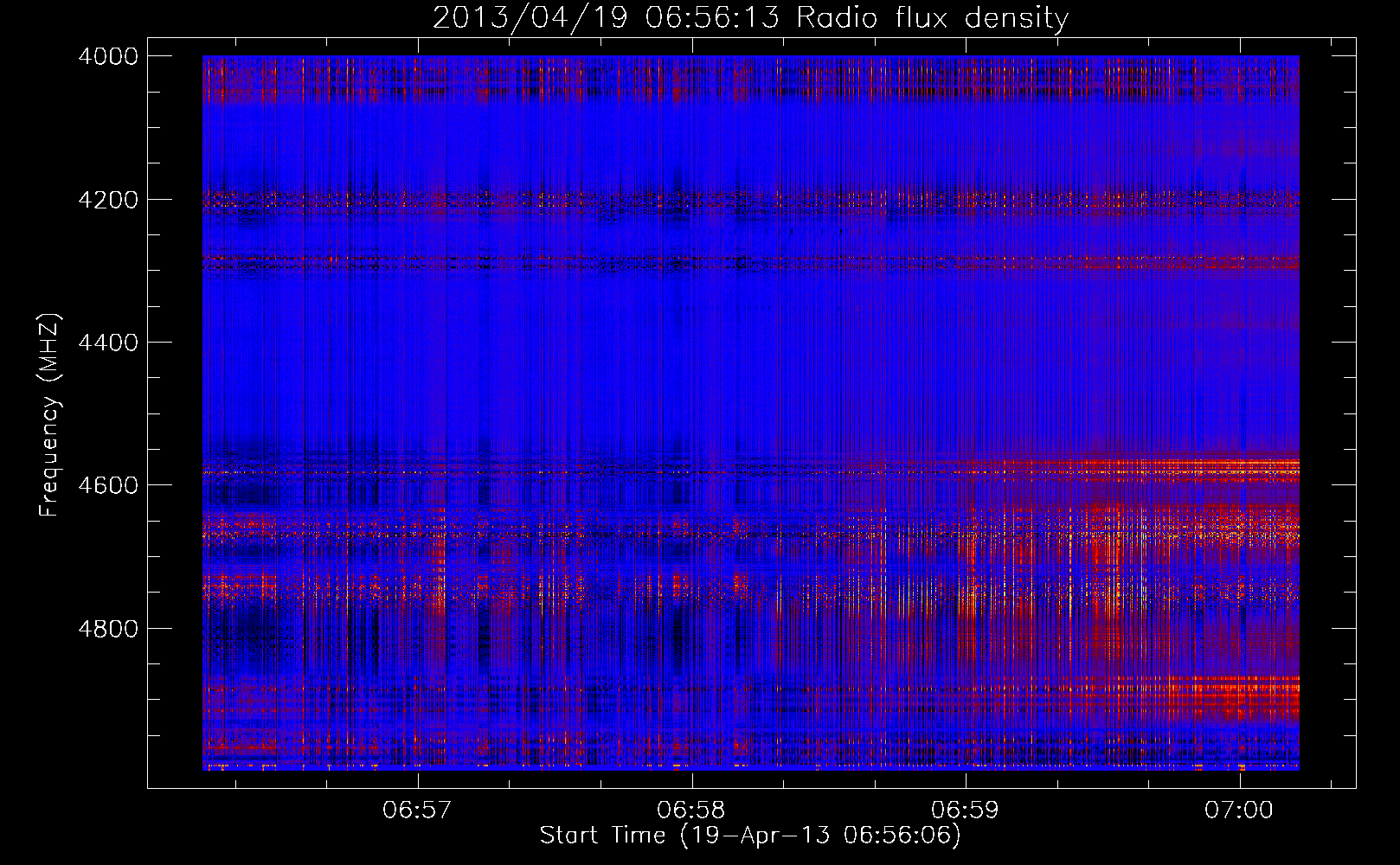1400x865 pixels.
Task: Click the 'Start Time (19-Apr-13 06:56:06)' label
Action: pyautogui.click(x=751, y=836)
